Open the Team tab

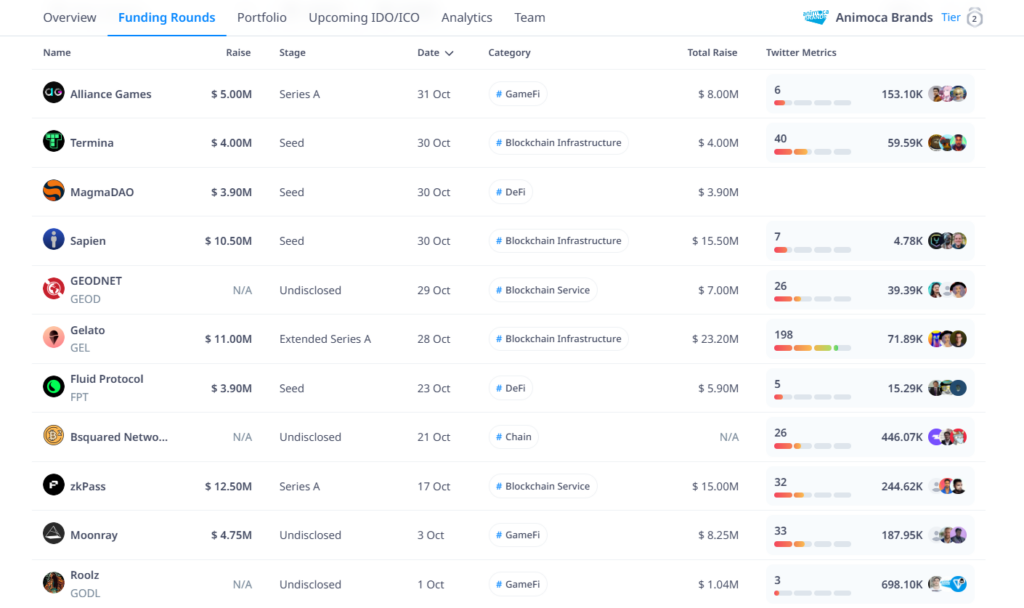pos(530,18)
